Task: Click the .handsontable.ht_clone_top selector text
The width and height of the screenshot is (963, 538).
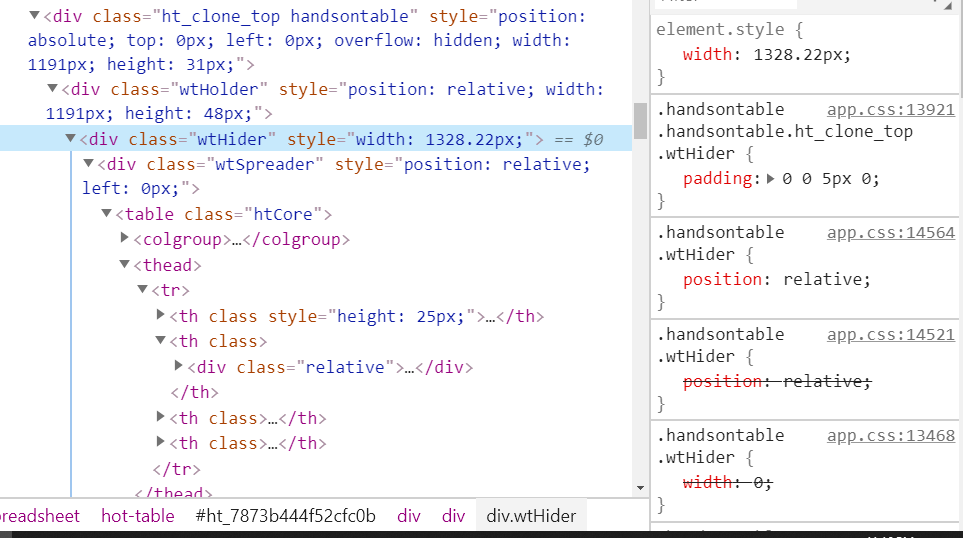Action: point(785,131)
